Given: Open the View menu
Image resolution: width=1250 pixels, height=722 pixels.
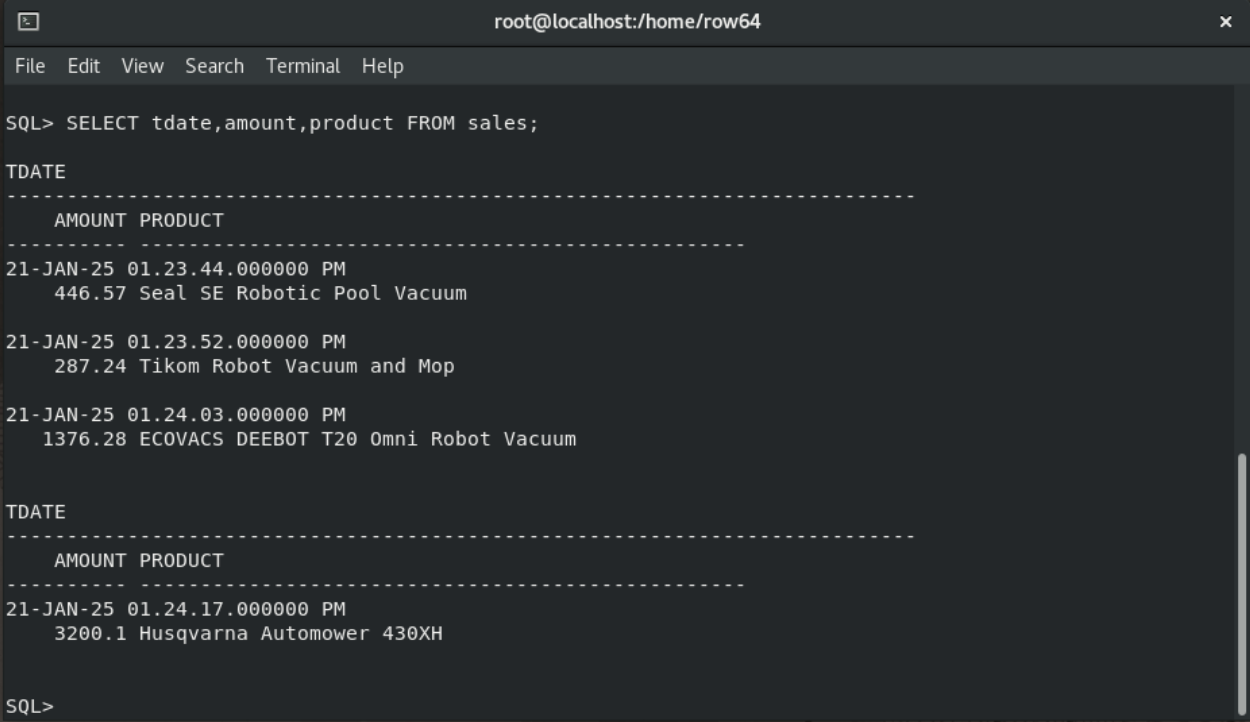Looking at the screenshot, I should (x=142, y=66).
